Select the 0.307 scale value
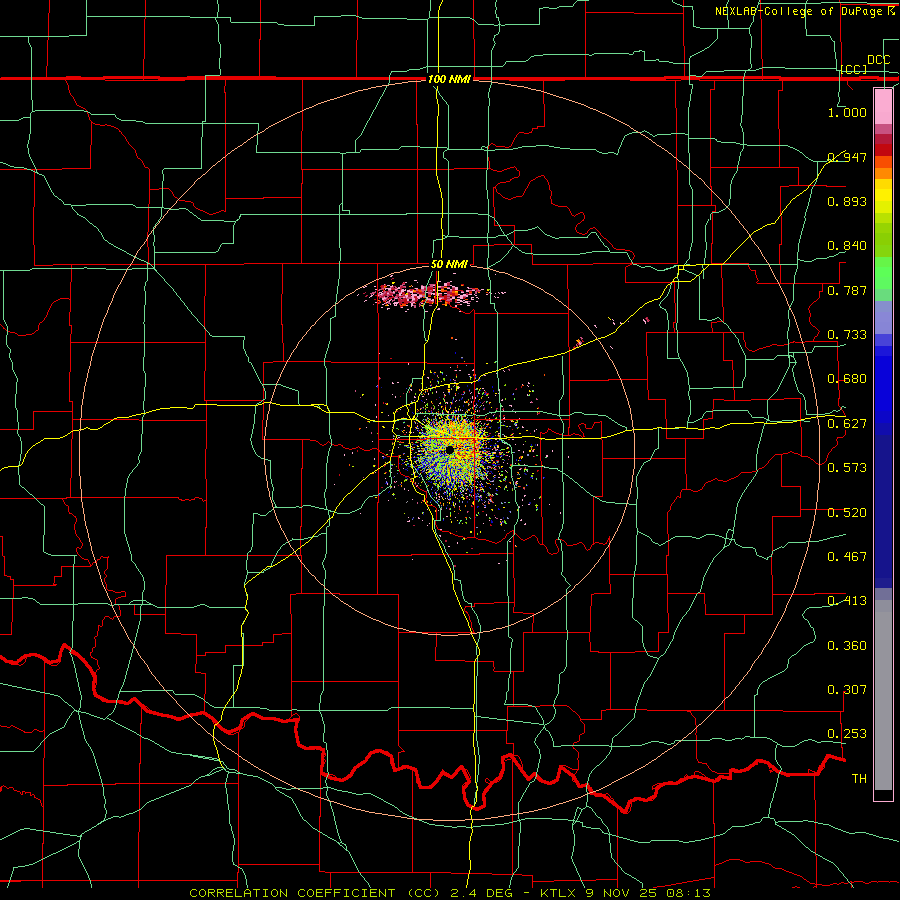This screenshot has width=900, height=900. pos(847,690)
